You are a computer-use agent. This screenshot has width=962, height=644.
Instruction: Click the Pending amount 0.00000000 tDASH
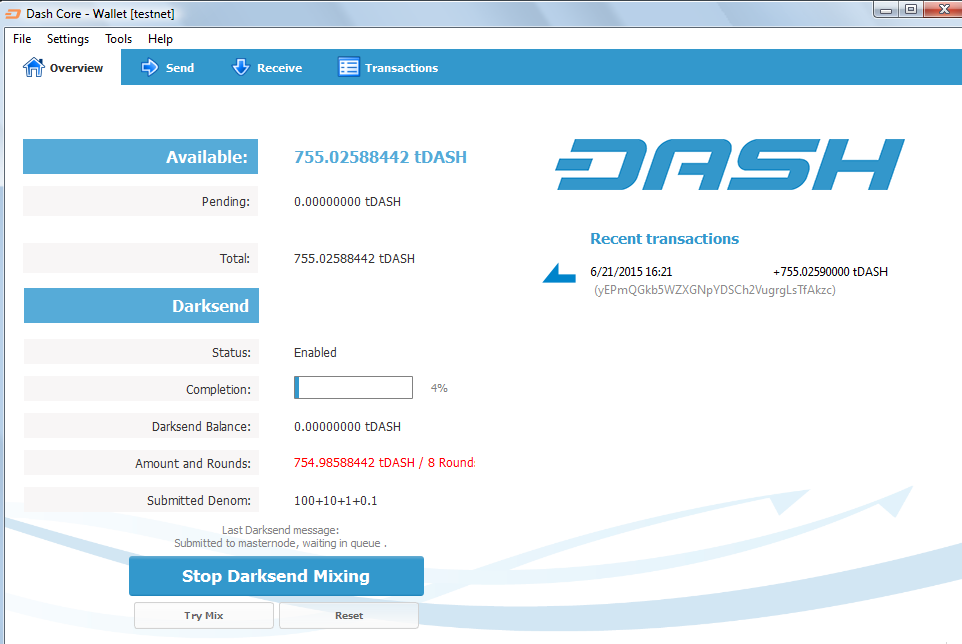click(347, 202)
